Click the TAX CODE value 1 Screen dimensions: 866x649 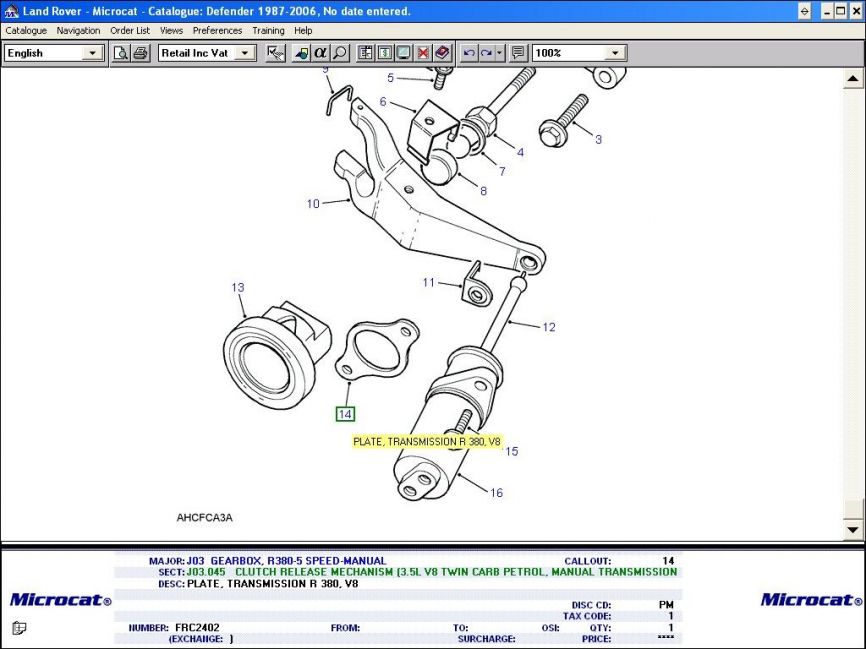[671, 616]
